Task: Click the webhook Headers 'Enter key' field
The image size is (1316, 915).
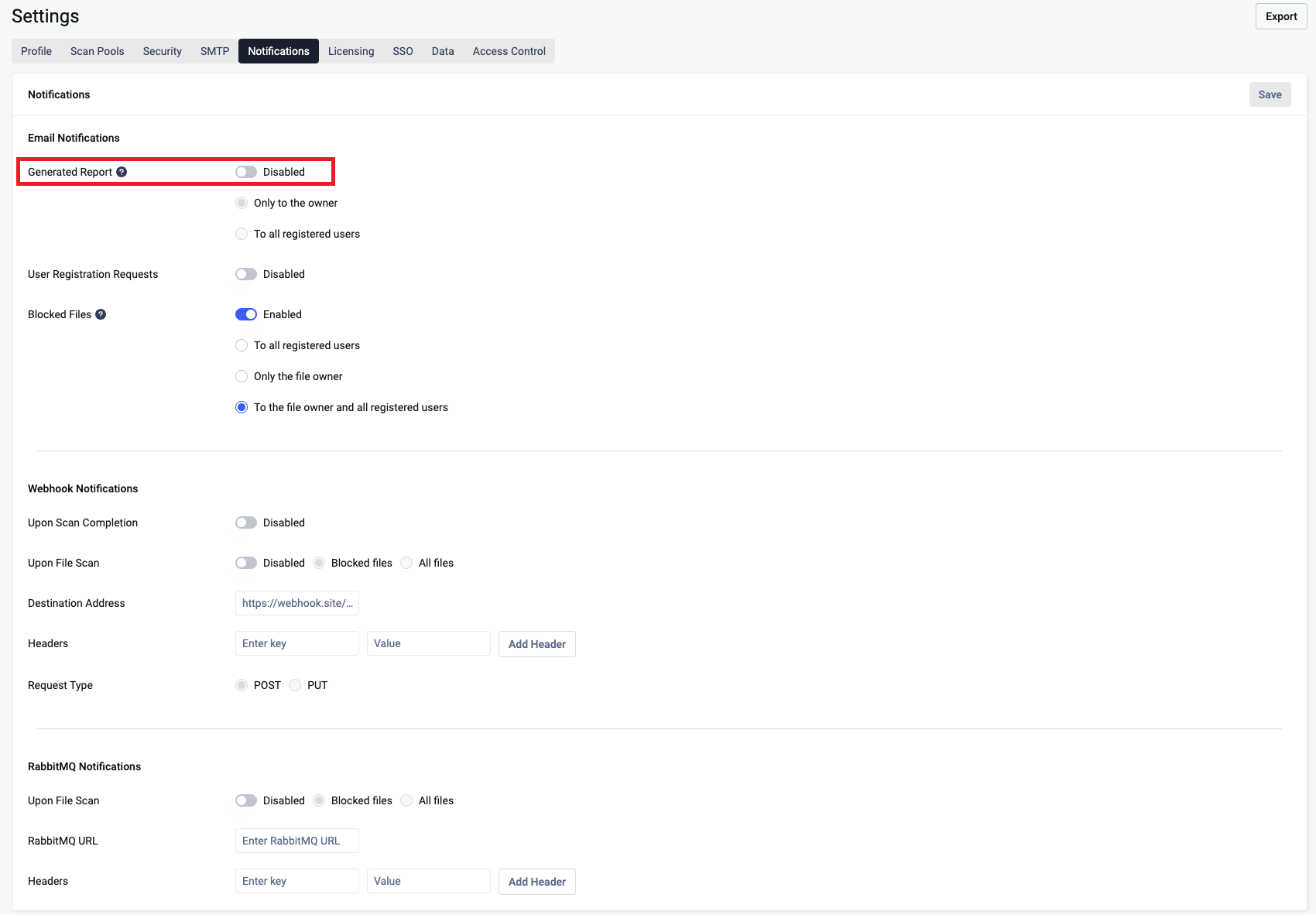Action: point(297,643)
